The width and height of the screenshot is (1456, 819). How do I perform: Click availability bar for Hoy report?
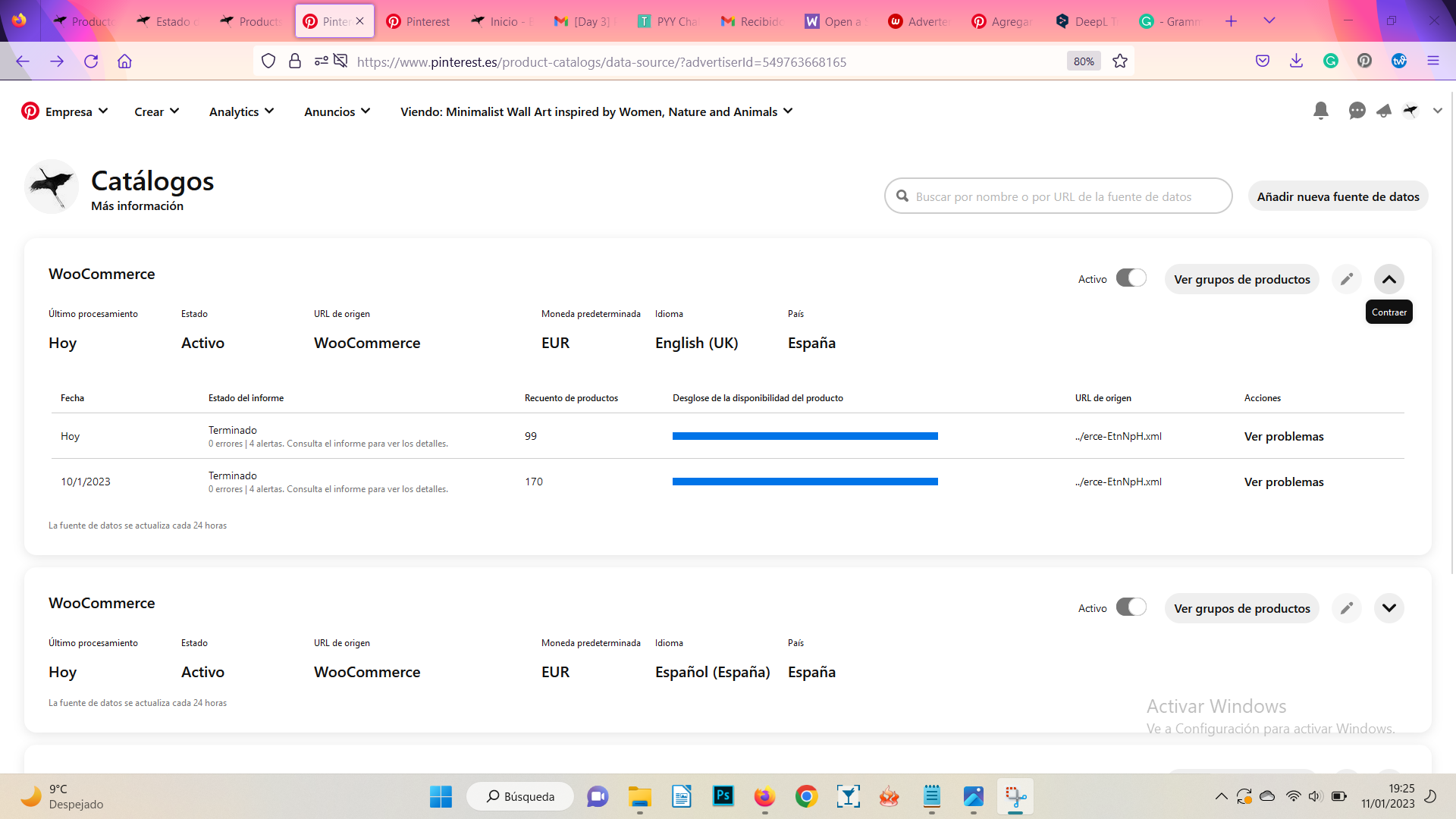coord(805,436)
